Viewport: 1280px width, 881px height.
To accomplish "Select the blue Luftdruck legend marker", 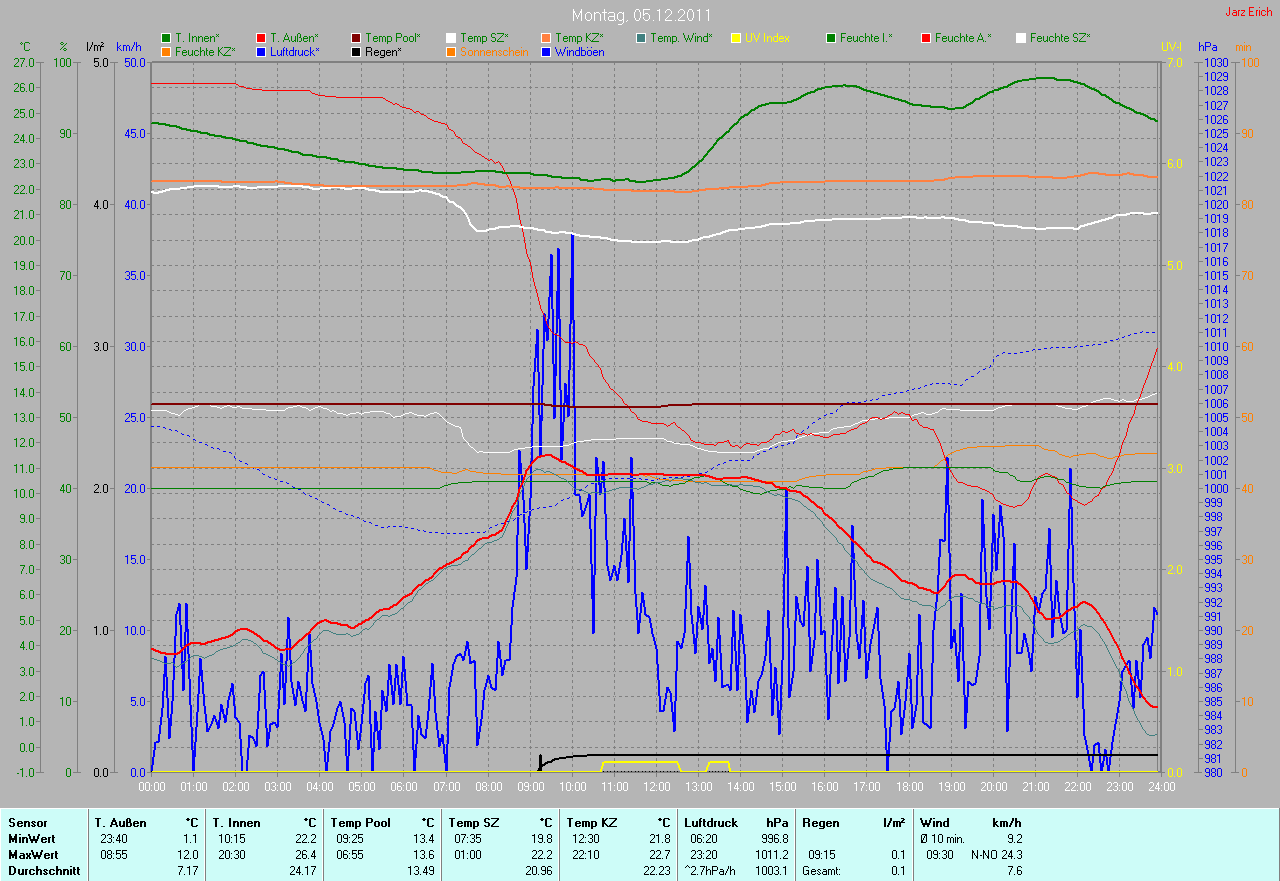I will (x=261, y=51).
